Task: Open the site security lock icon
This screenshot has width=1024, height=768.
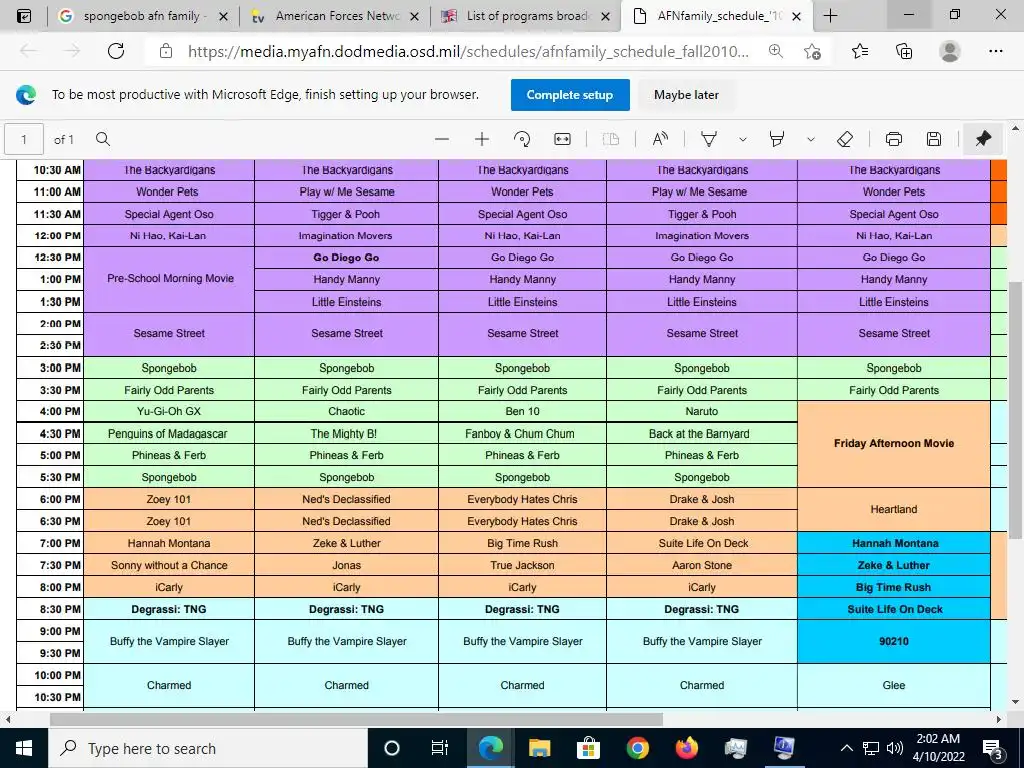Action: point(166,51)
